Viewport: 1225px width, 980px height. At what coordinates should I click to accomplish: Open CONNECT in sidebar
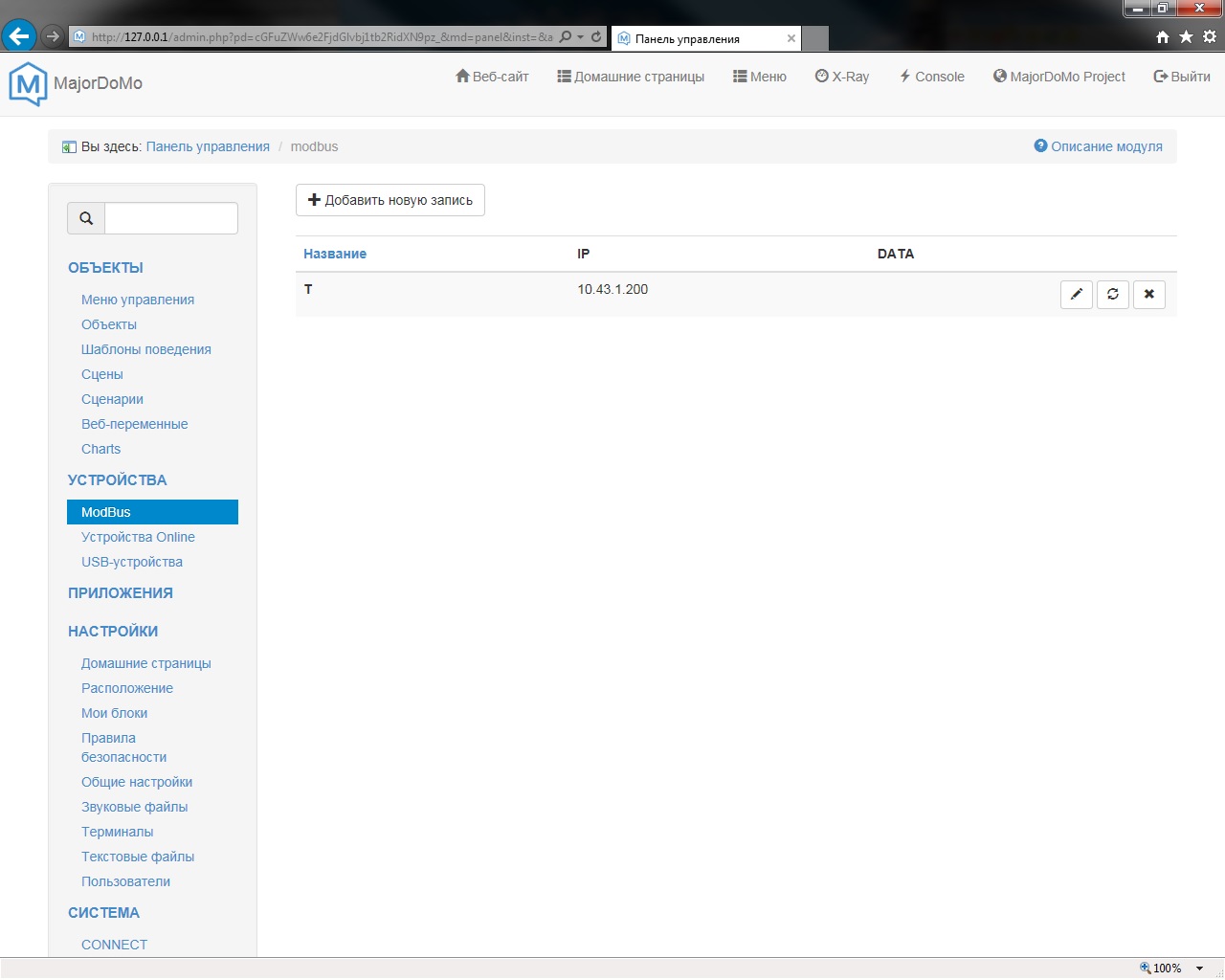(x=115, y=945)
